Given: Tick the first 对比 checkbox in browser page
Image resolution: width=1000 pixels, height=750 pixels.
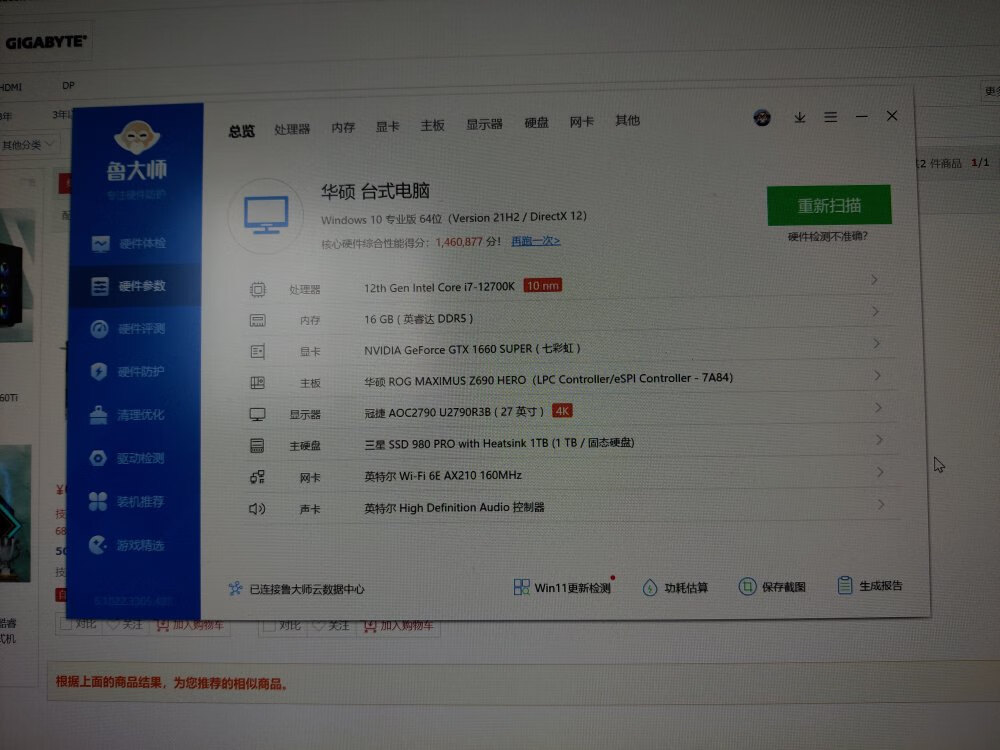Looking at the screenshot, I should [x=66, y=624].
